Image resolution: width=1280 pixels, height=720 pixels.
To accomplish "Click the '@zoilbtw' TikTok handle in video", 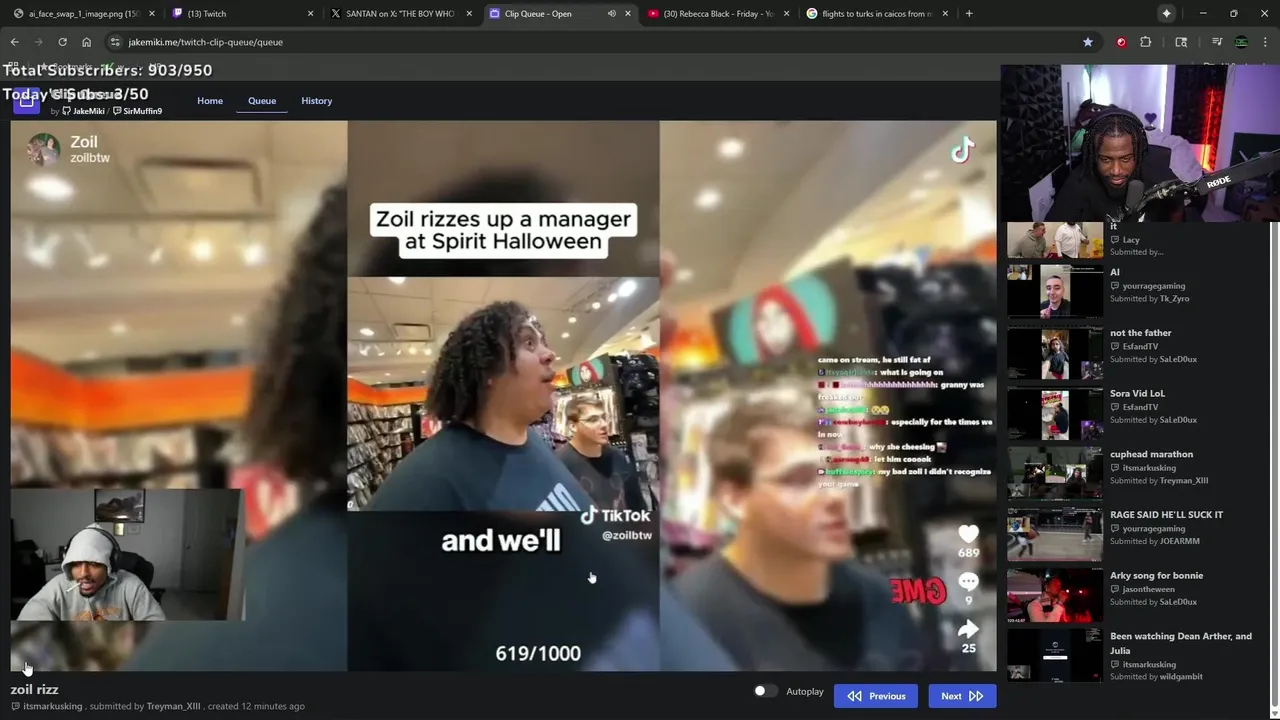I will (x=627, y=536).
